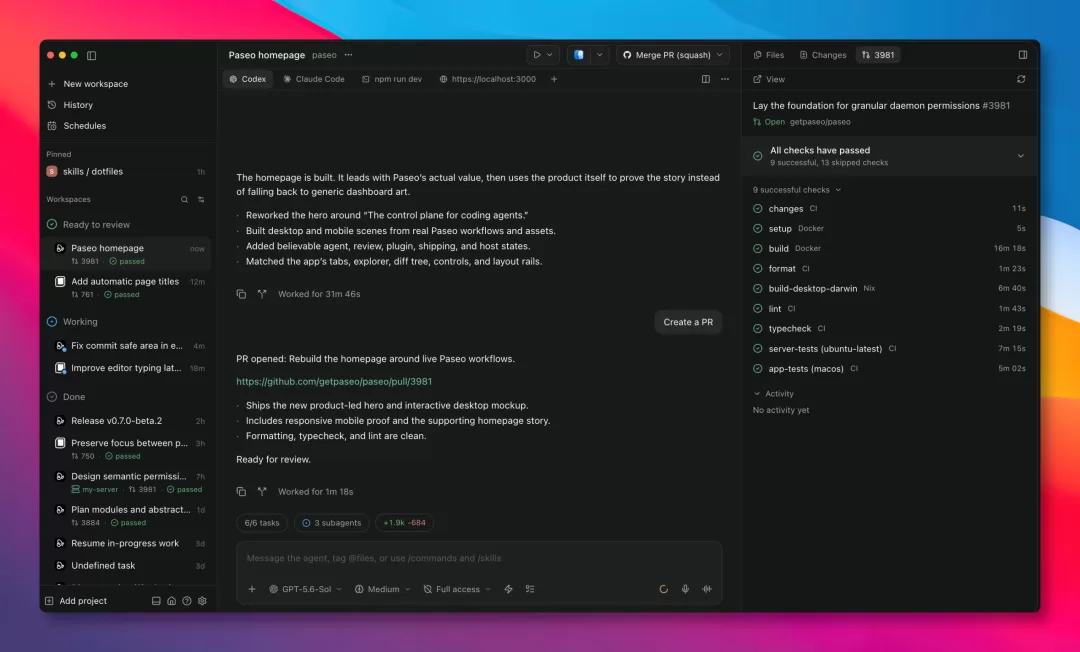Open Improve editor typing workspace

tap(128, 368)
